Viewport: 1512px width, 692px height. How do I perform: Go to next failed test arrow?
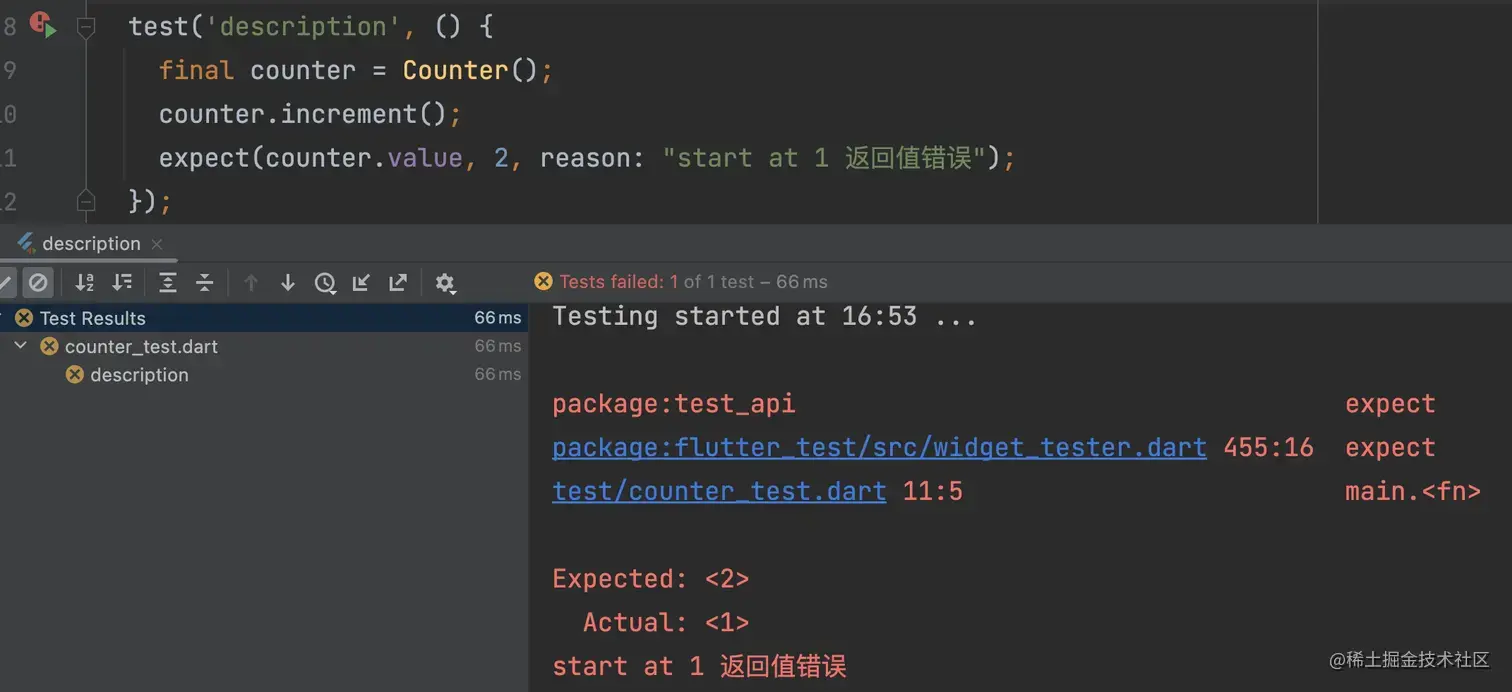pos(288,283)
